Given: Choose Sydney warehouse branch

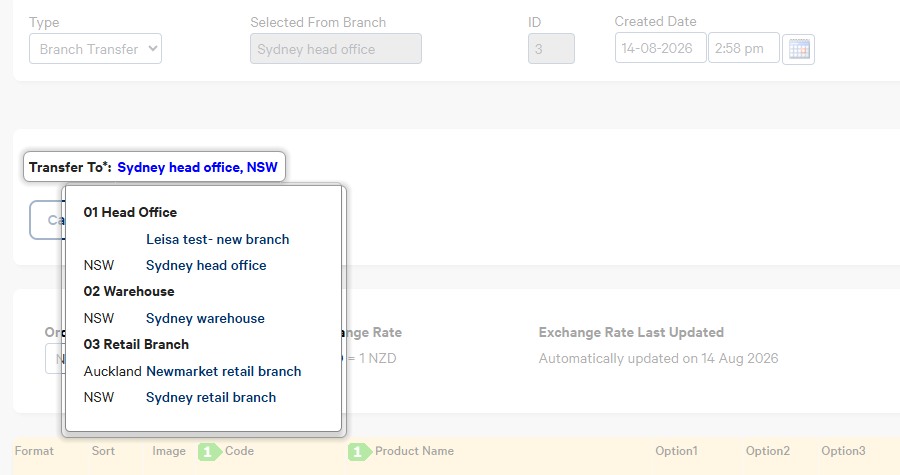Looking at the screenshot, I should point(205,318).
